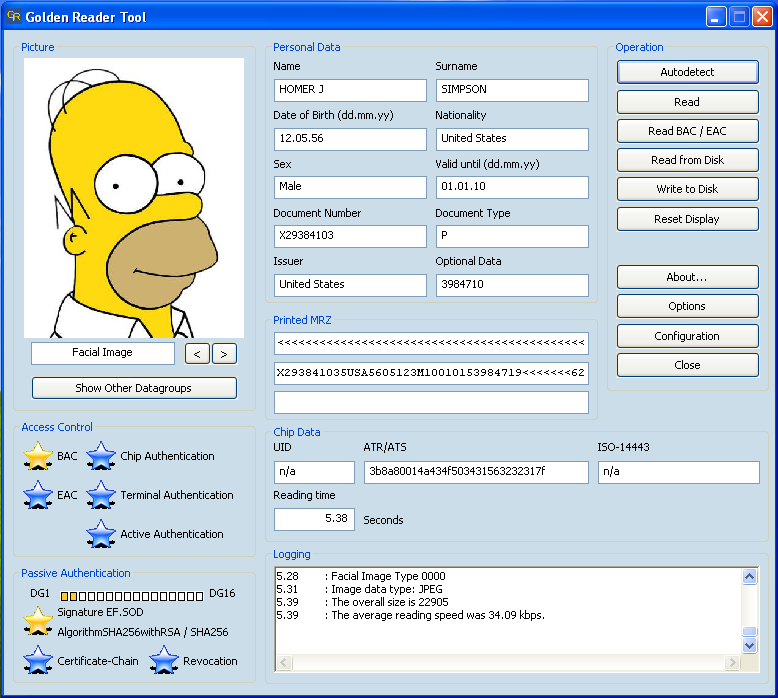Click the Document Type field
The image size is (778, 698).
pyautogui.click(x=512, y=236)
